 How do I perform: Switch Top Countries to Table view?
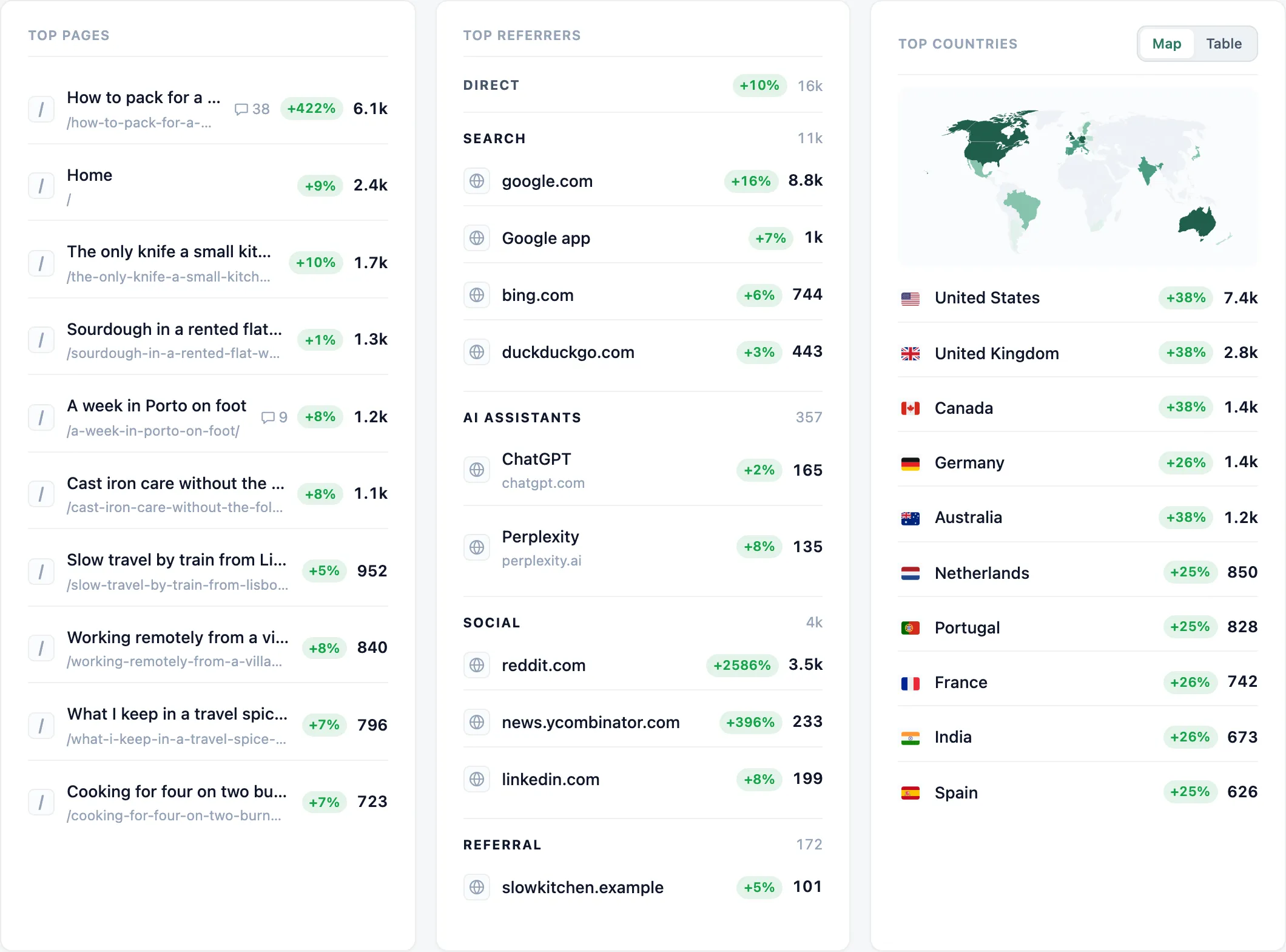(x=1224, y=44)
